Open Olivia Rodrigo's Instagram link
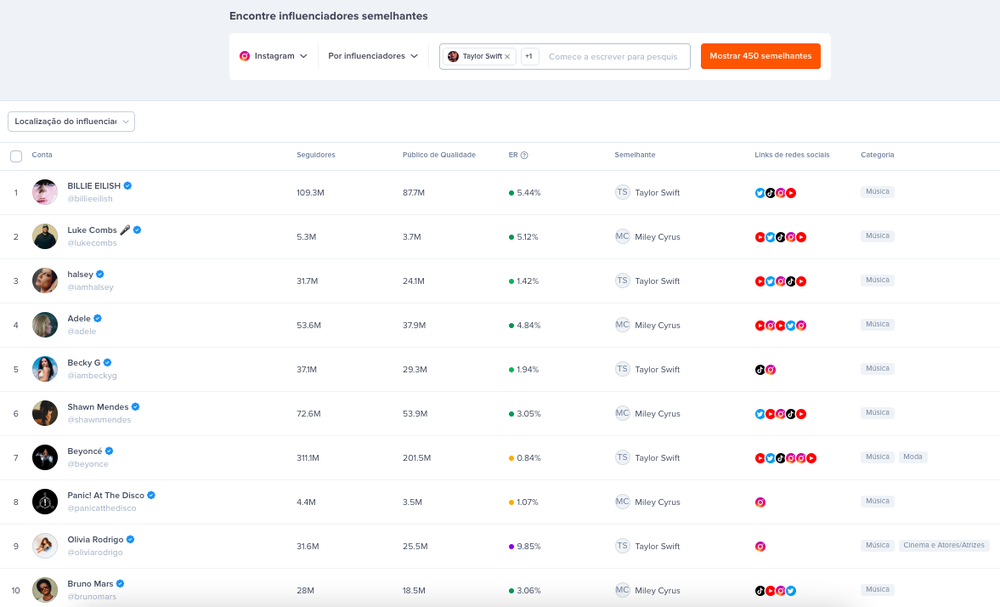This screenshot has height=607, width=1000. [760, 546]
